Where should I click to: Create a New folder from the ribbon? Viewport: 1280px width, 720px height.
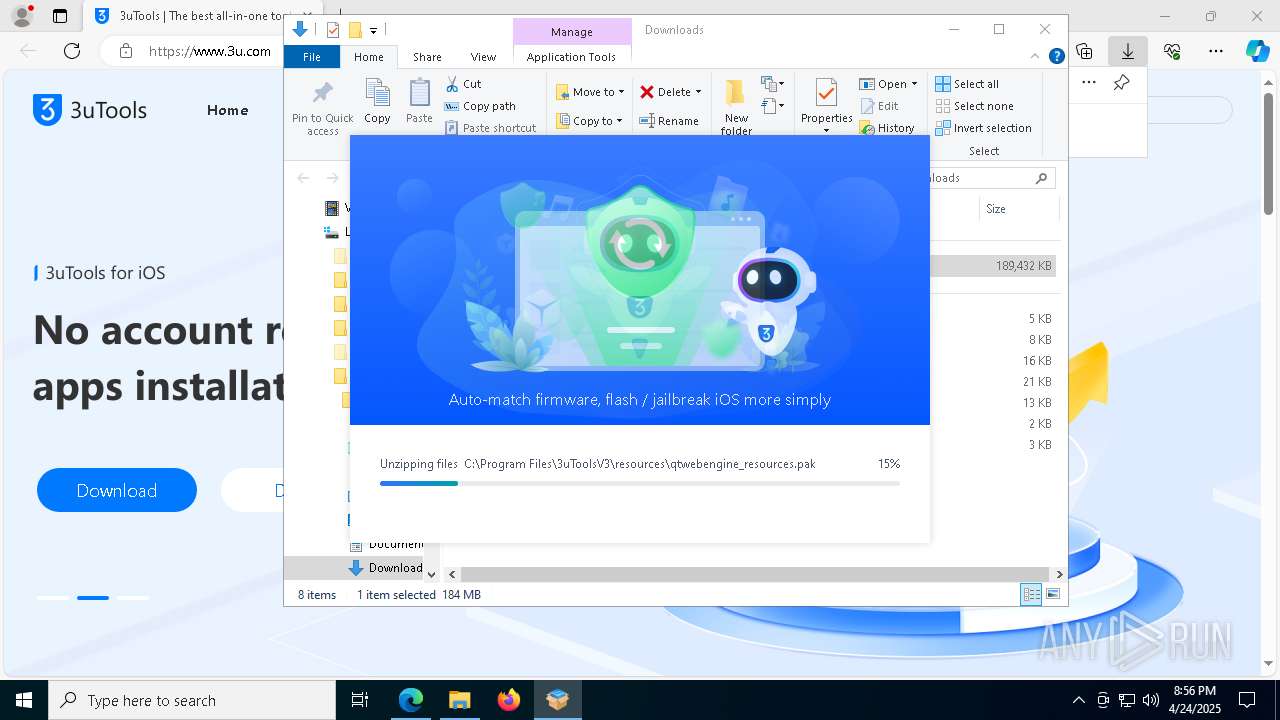(736, 107)
